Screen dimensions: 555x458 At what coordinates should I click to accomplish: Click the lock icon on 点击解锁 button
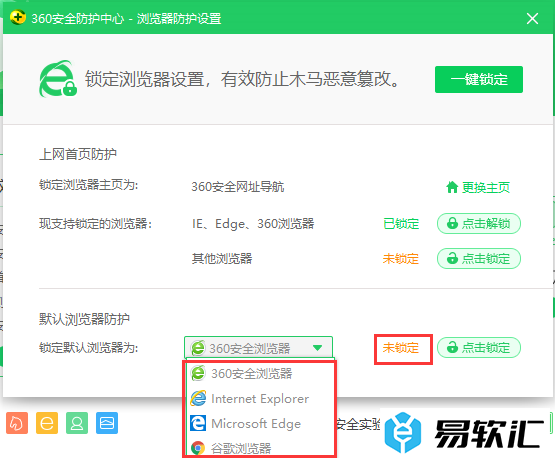pos(452,223)
